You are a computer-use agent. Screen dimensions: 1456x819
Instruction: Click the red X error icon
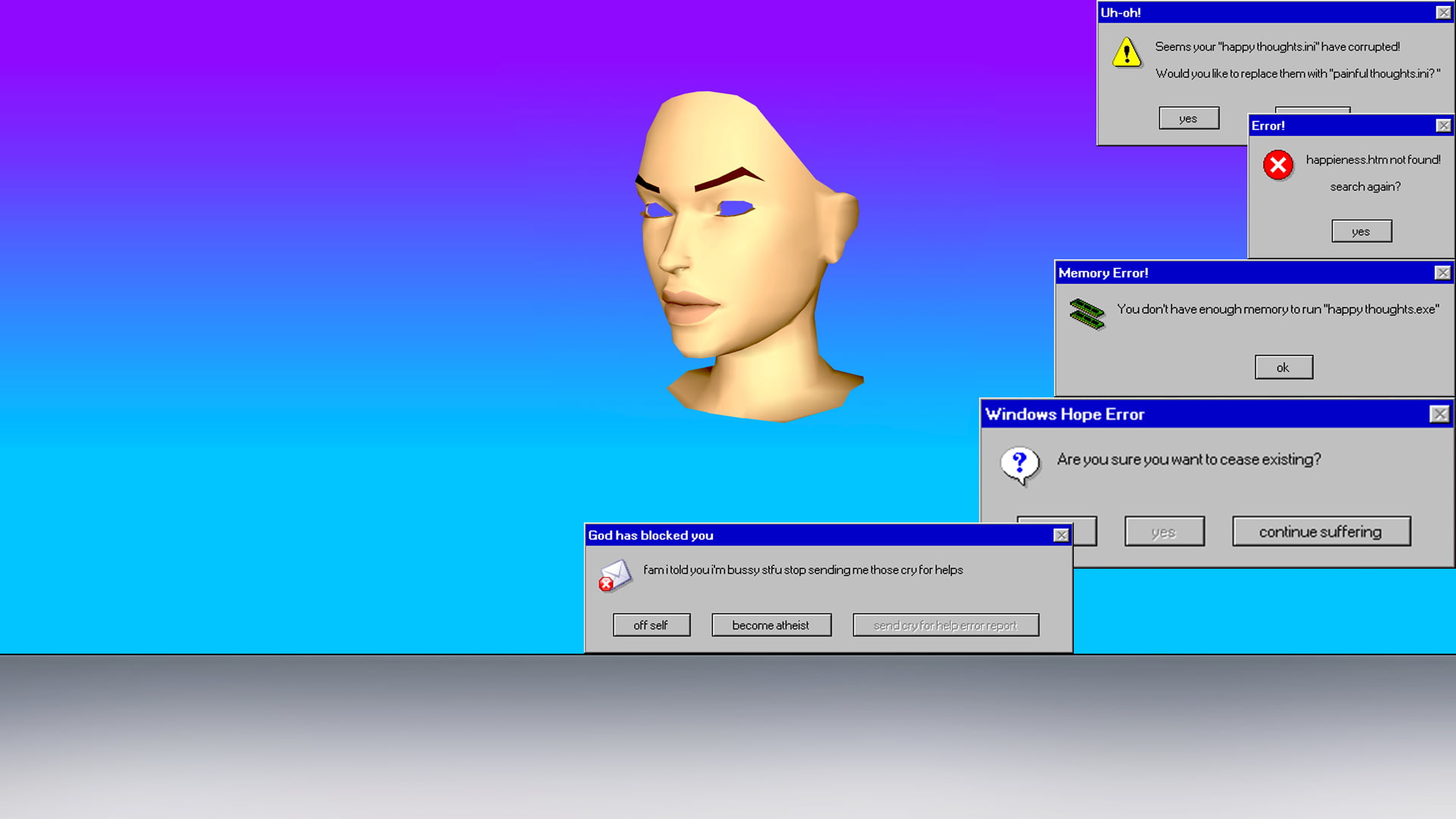(x=1278, y=165)
